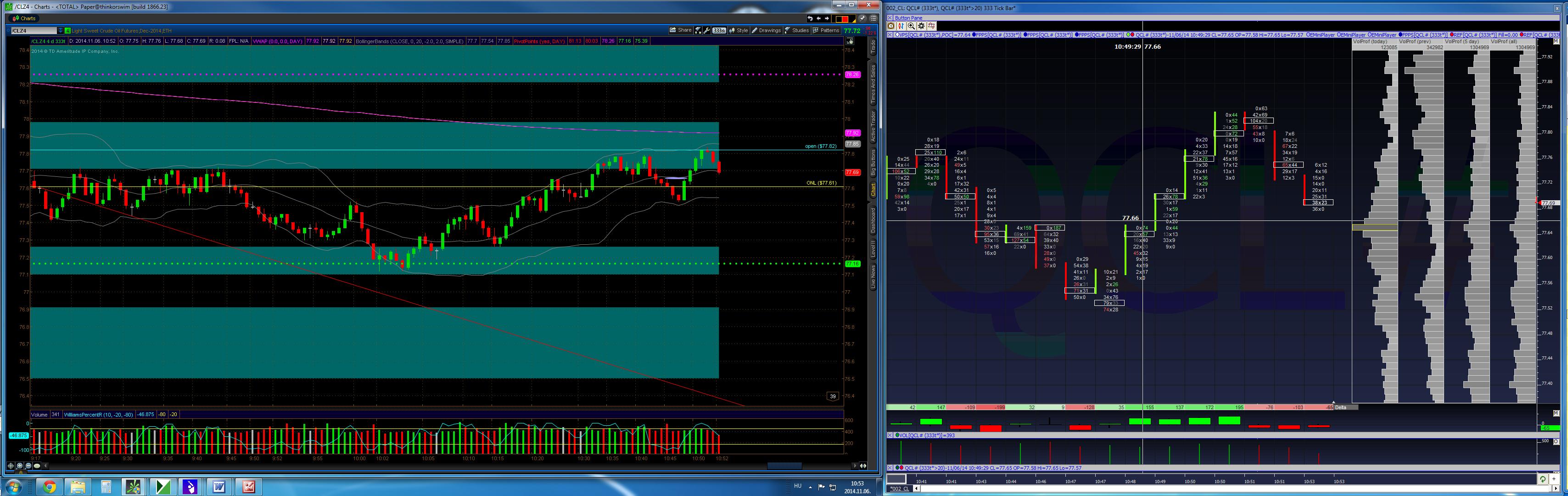1568x496 pixels.
Task: Open Microsoft Word from the taskbar
Action: click(219, 486)
